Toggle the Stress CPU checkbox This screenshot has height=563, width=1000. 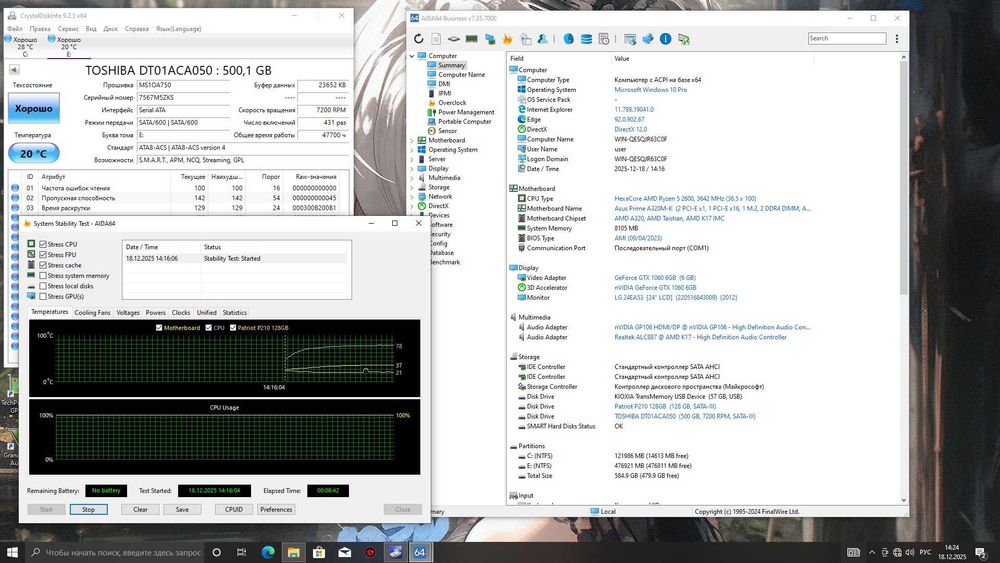43,244
